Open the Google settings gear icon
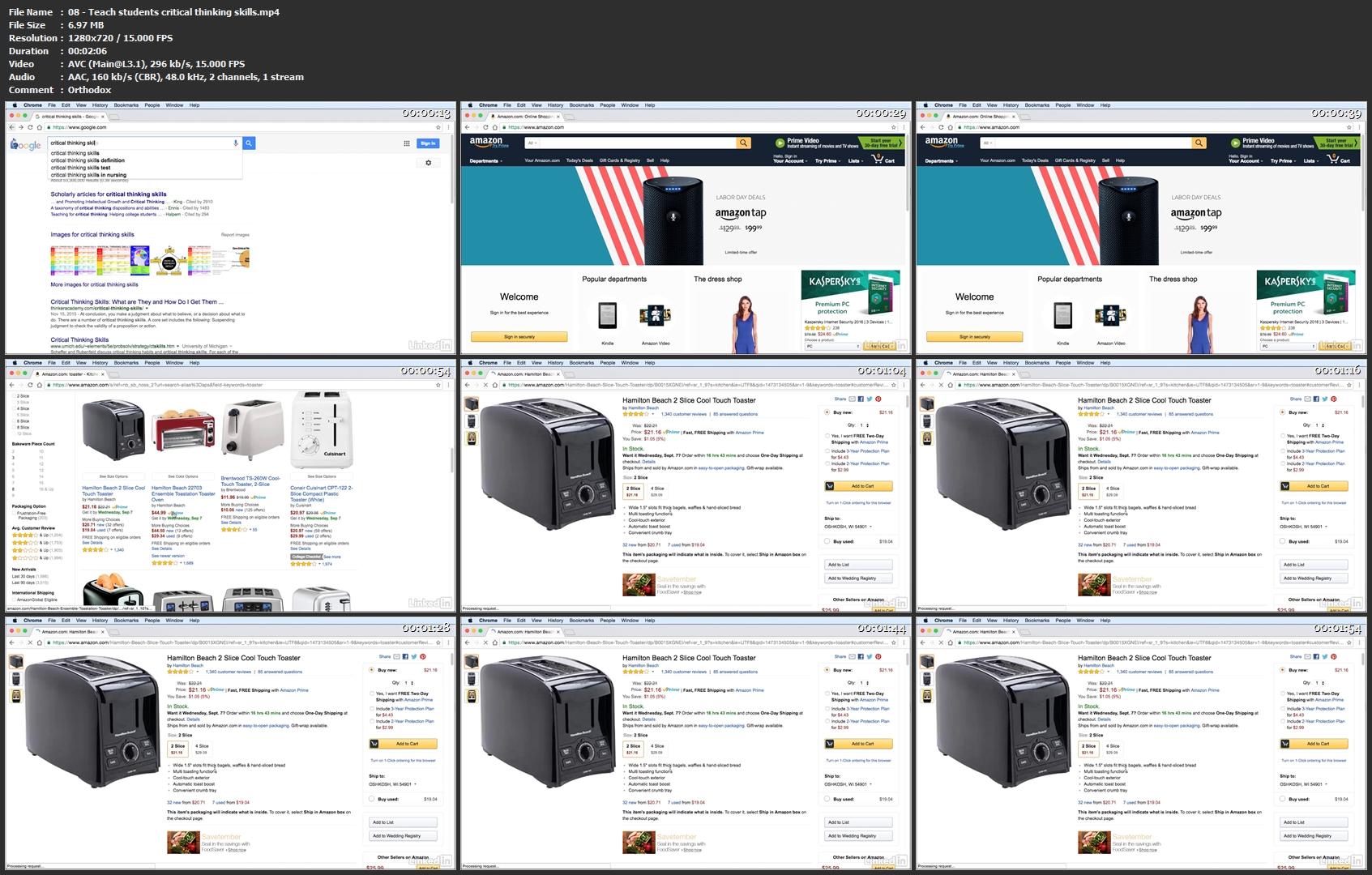 (429, 163)
